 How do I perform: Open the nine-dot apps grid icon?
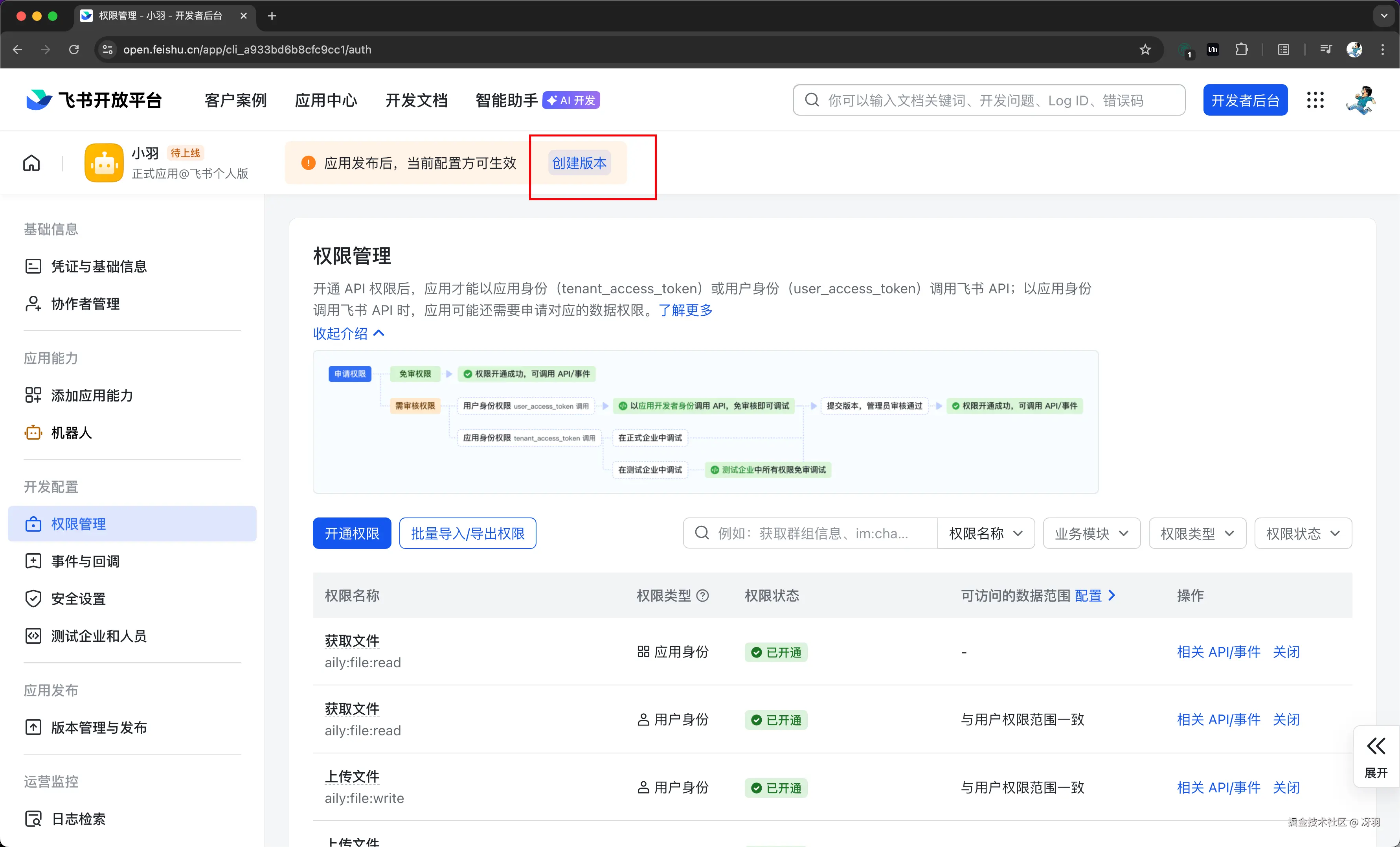point(1315,101)
